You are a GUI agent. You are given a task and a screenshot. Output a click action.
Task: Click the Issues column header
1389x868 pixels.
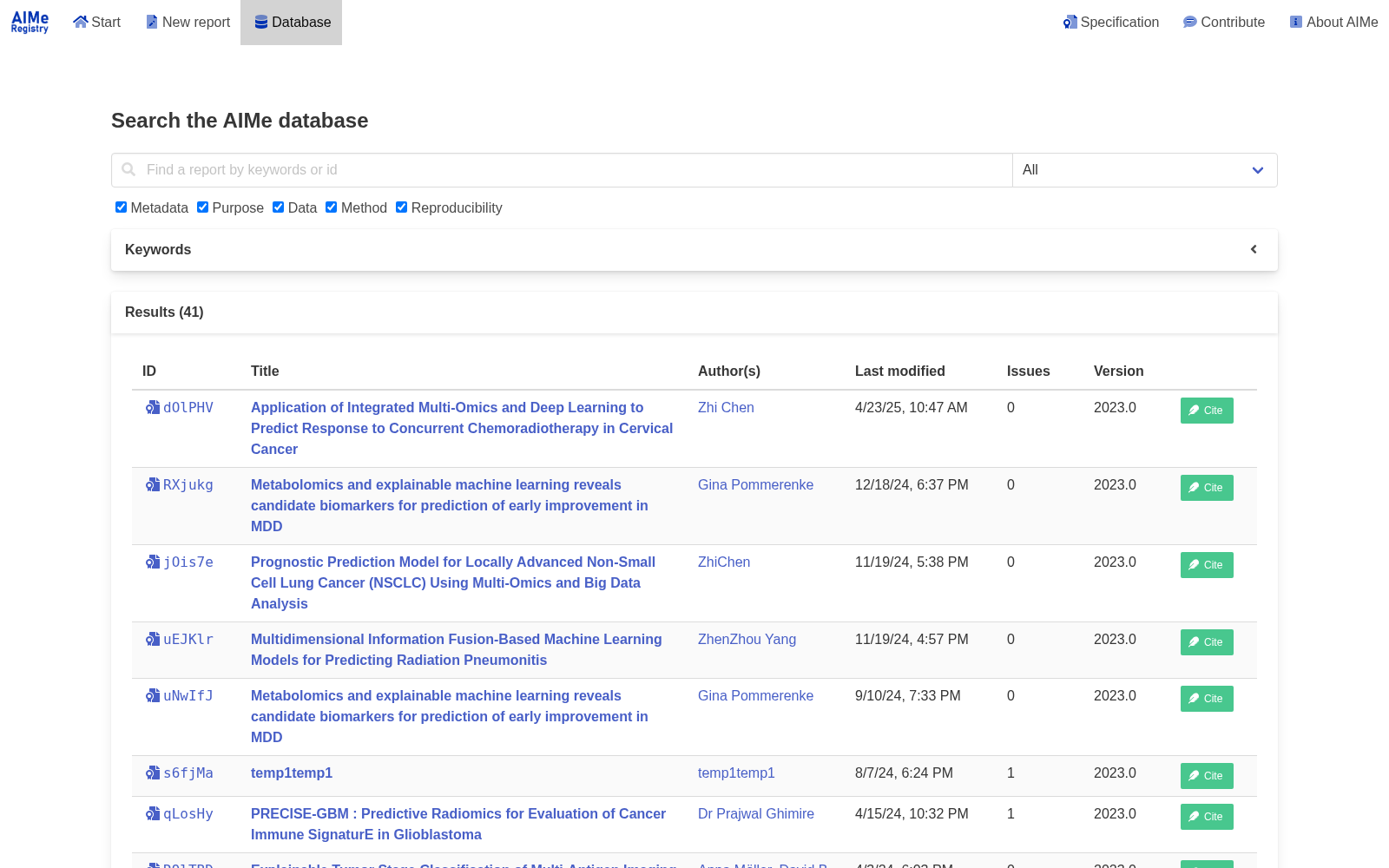pos(1028,371)
